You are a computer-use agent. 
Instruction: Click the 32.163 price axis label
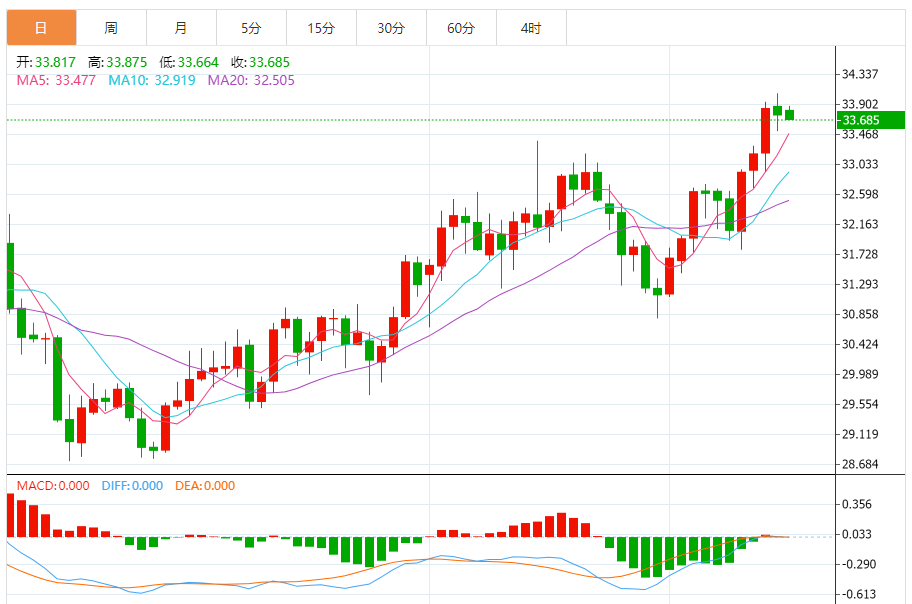860,225
